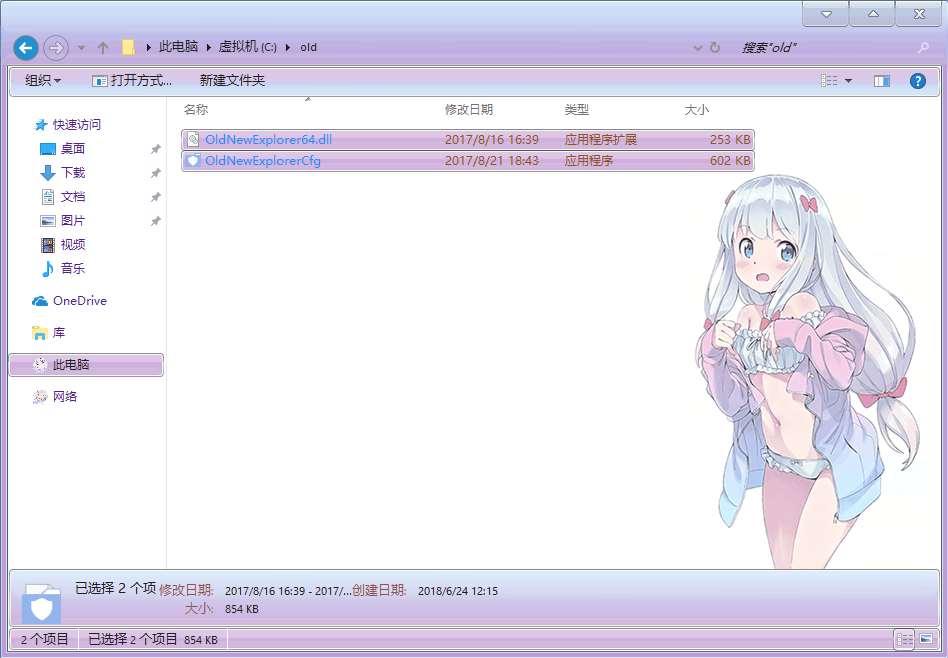Screen dimensions: 948x658
Task: Open the view options dropdown arrow
Action: click(848, 80)
